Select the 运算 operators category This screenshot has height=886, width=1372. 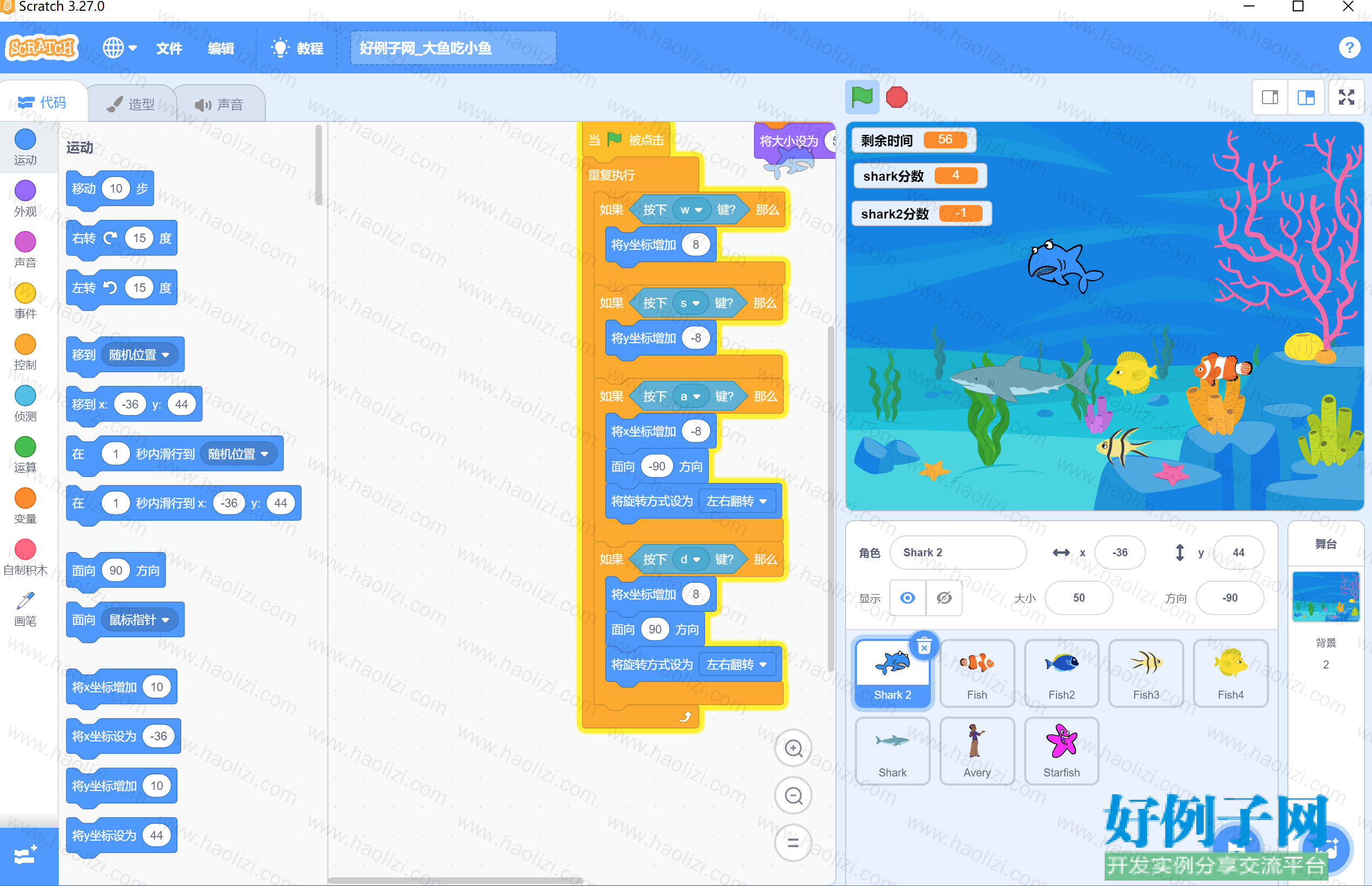coord(25,454)
